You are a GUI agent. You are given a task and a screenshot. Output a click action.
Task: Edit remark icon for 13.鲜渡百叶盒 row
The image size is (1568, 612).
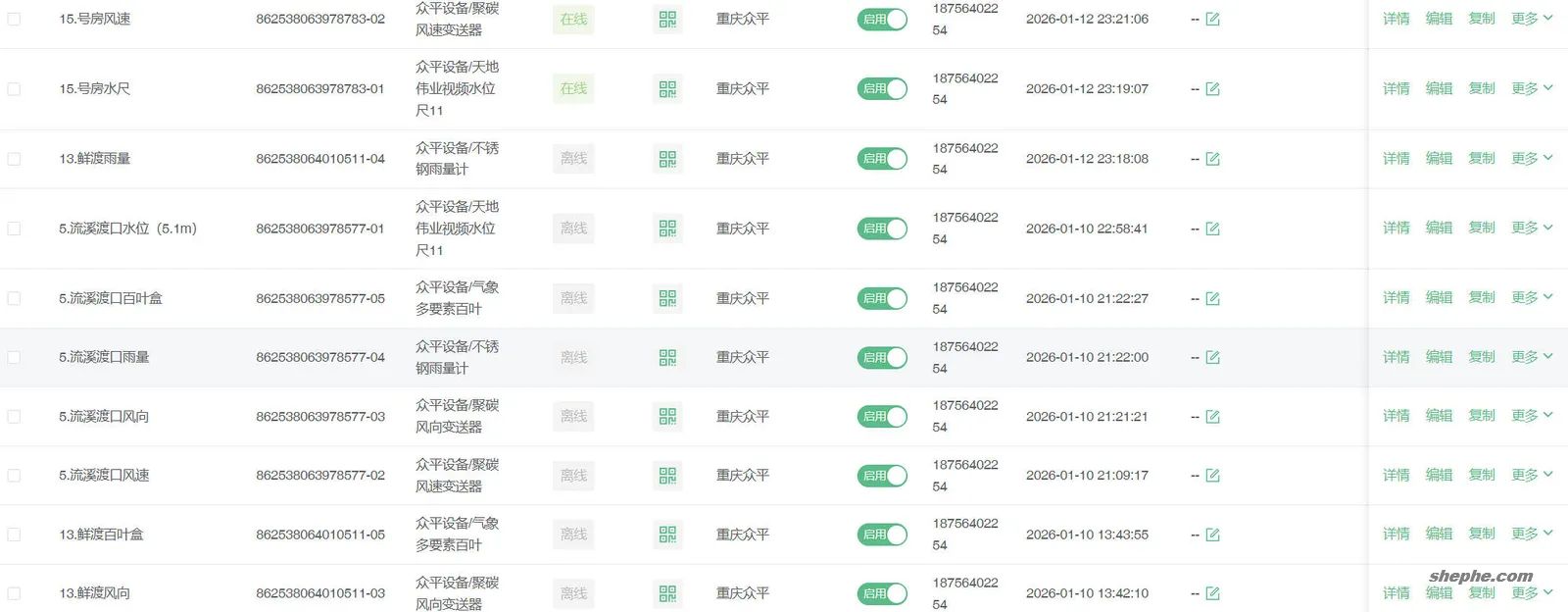(1212, 535)
